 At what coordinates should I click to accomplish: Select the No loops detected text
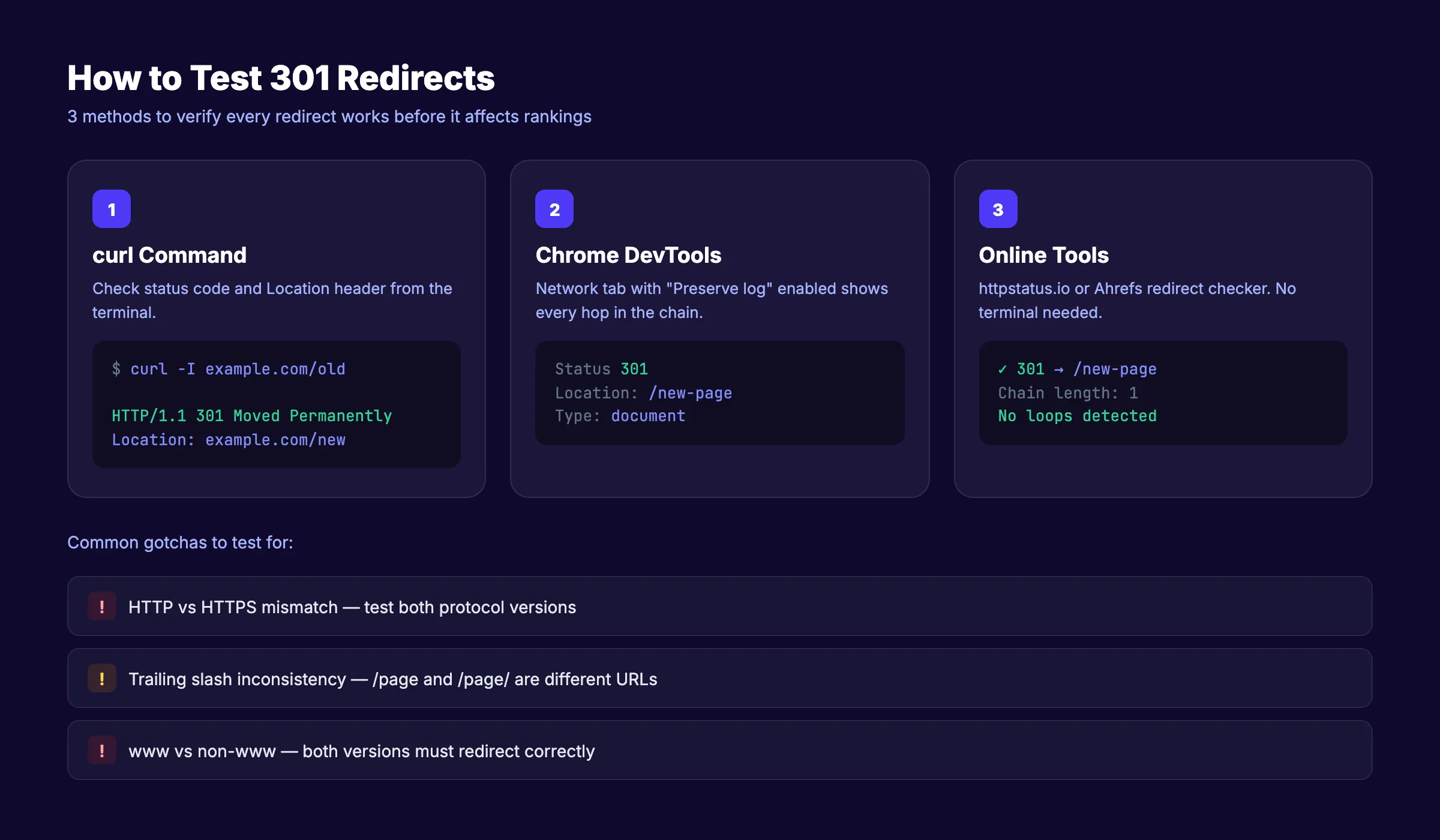click(x=1076, y=415)
